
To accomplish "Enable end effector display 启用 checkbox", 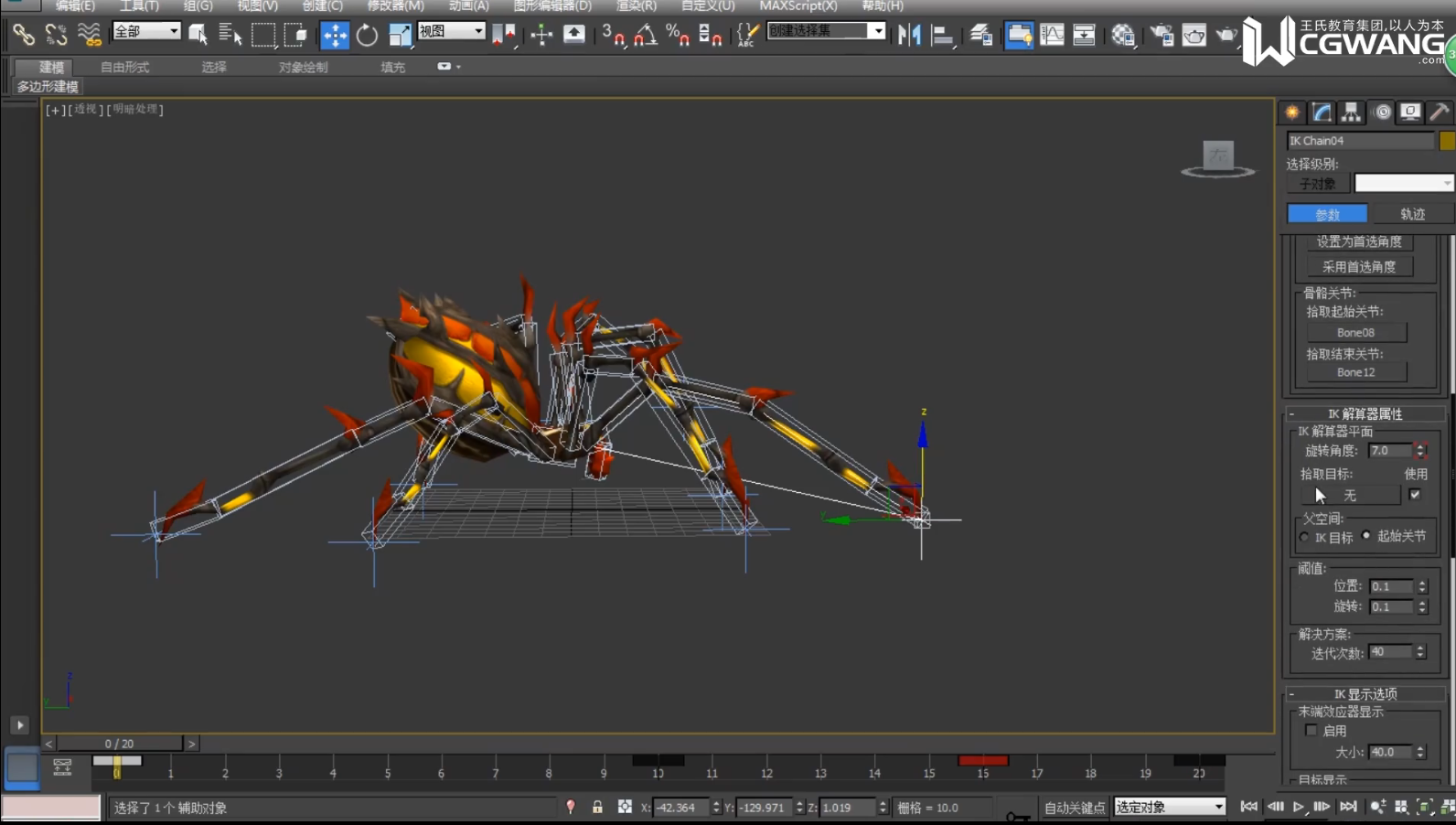I will point(1311,730).
